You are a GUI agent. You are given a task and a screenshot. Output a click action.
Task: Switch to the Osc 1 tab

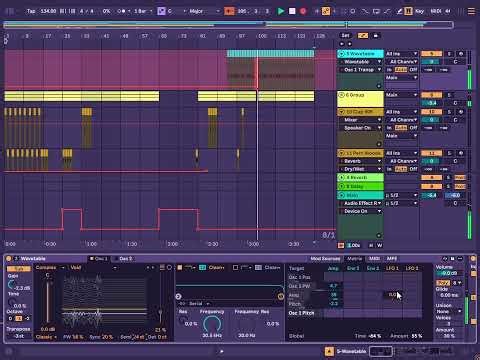pos(99,258)
